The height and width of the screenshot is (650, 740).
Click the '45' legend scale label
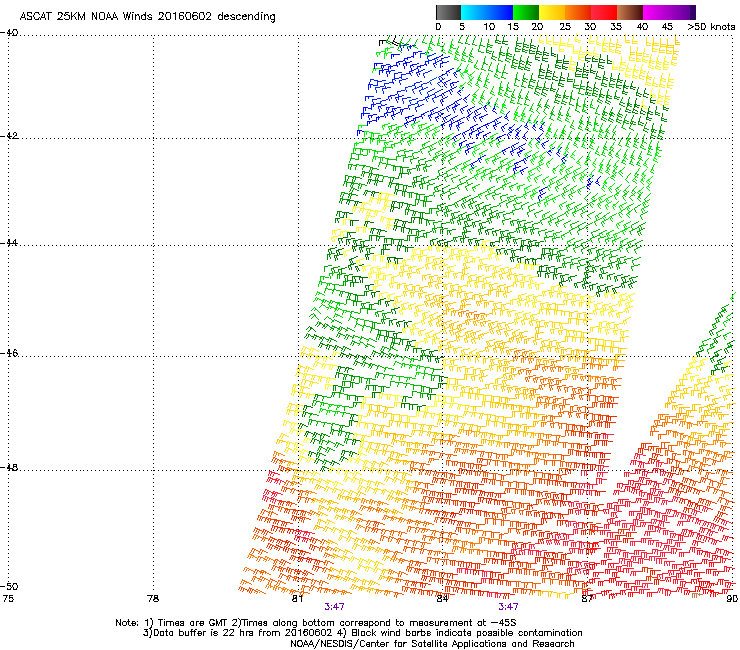point(667,27)
